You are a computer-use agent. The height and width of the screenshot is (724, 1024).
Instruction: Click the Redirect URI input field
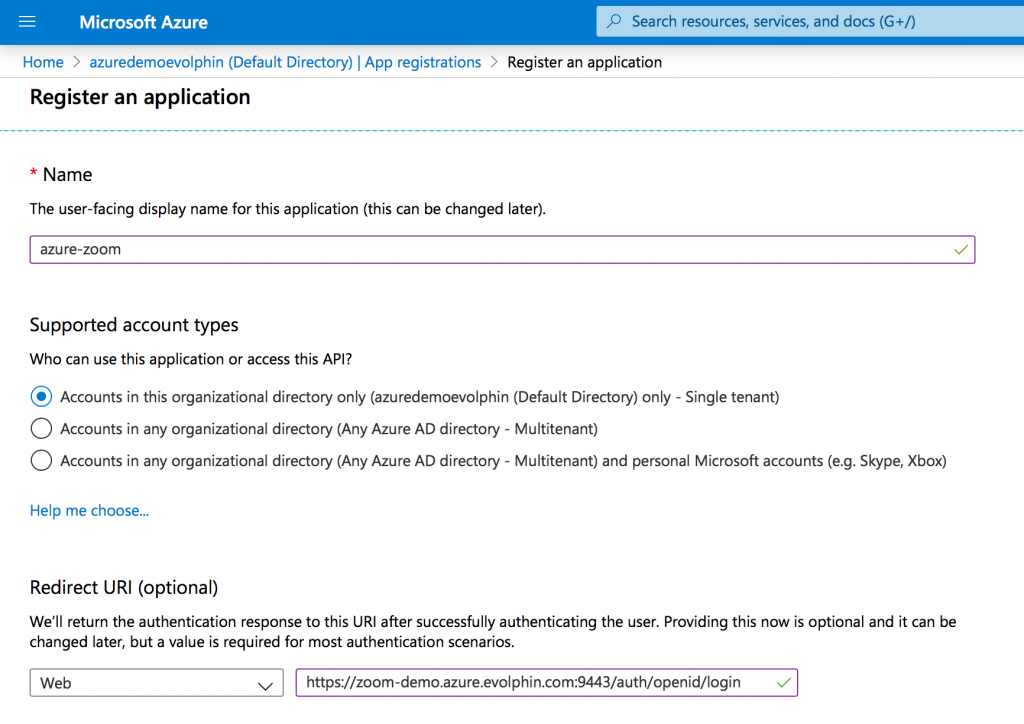[x=547, y=682]
